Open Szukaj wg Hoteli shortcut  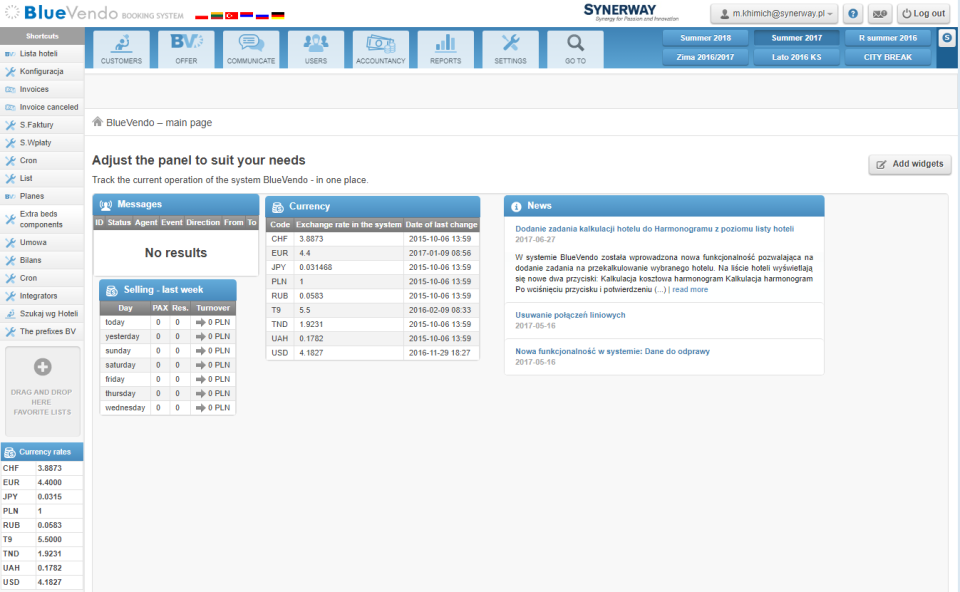(x=42, y=313)
